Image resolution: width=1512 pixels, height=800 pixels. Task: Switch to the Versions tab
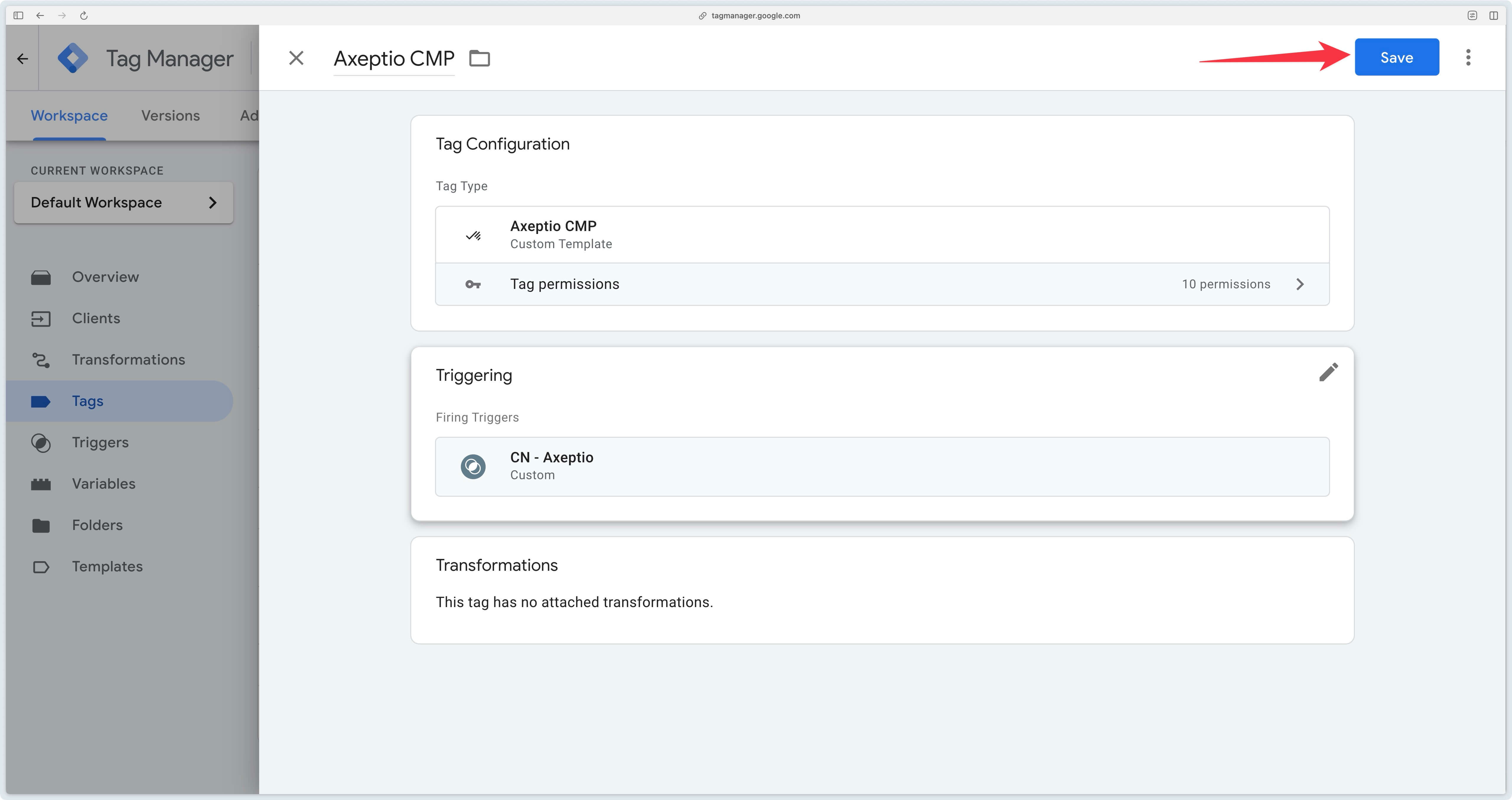pos(170,116)
